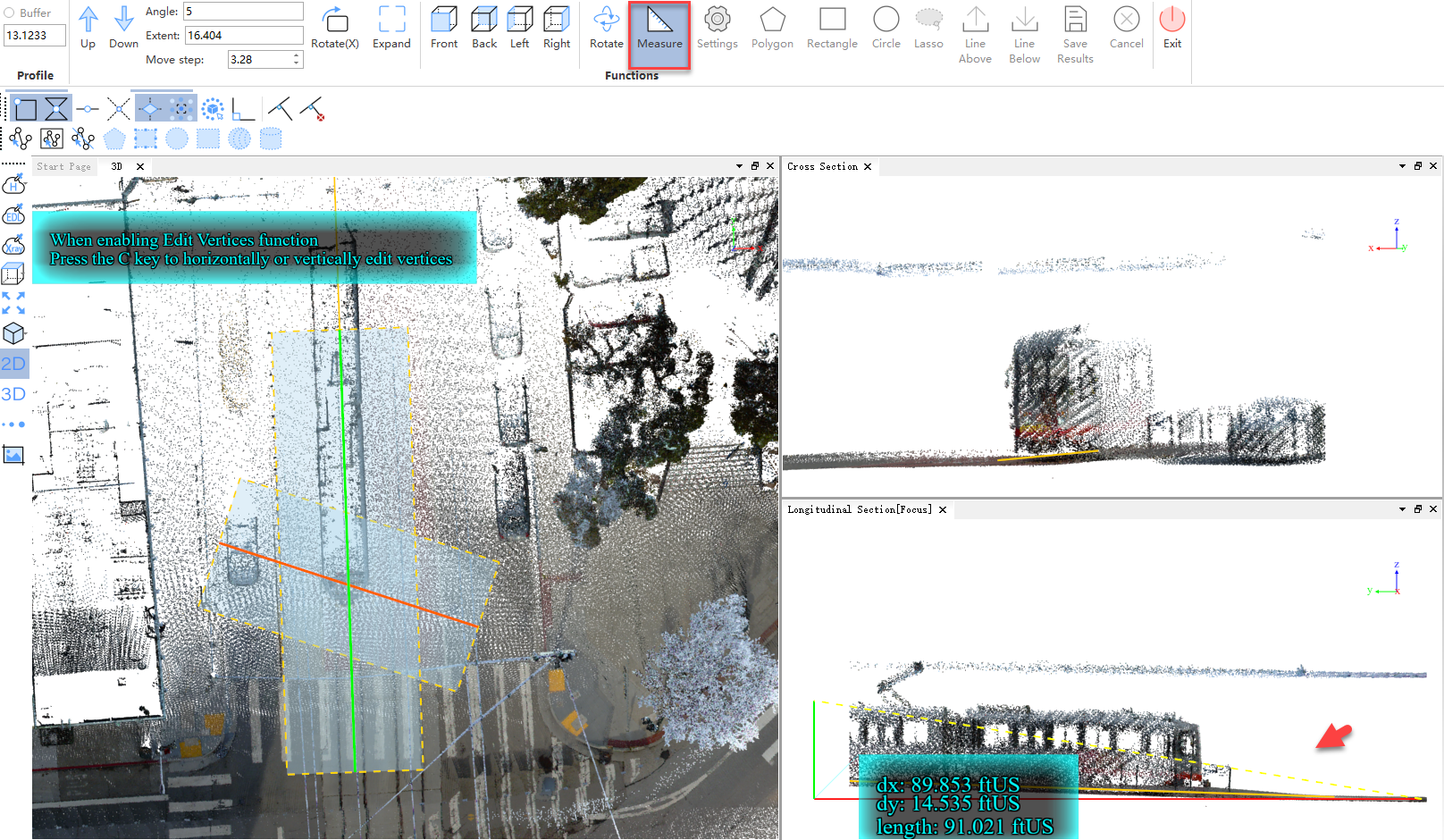Toggle 3D view mode in sidebar
This screenshot has width=1444, height=840.
13,394
